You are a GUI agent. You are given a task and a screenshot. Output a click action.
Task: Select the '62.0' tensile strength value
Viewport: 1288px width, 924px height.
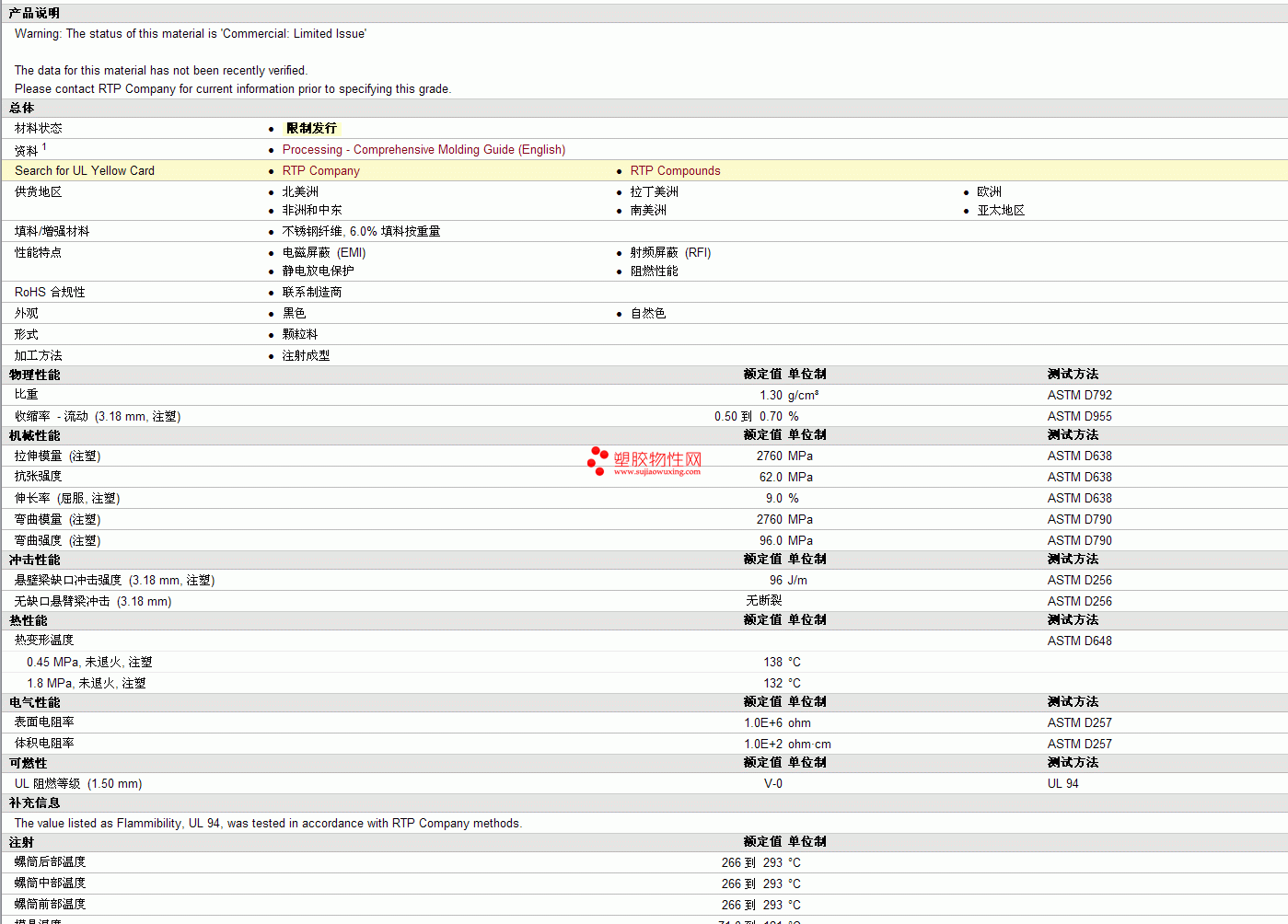771,478
